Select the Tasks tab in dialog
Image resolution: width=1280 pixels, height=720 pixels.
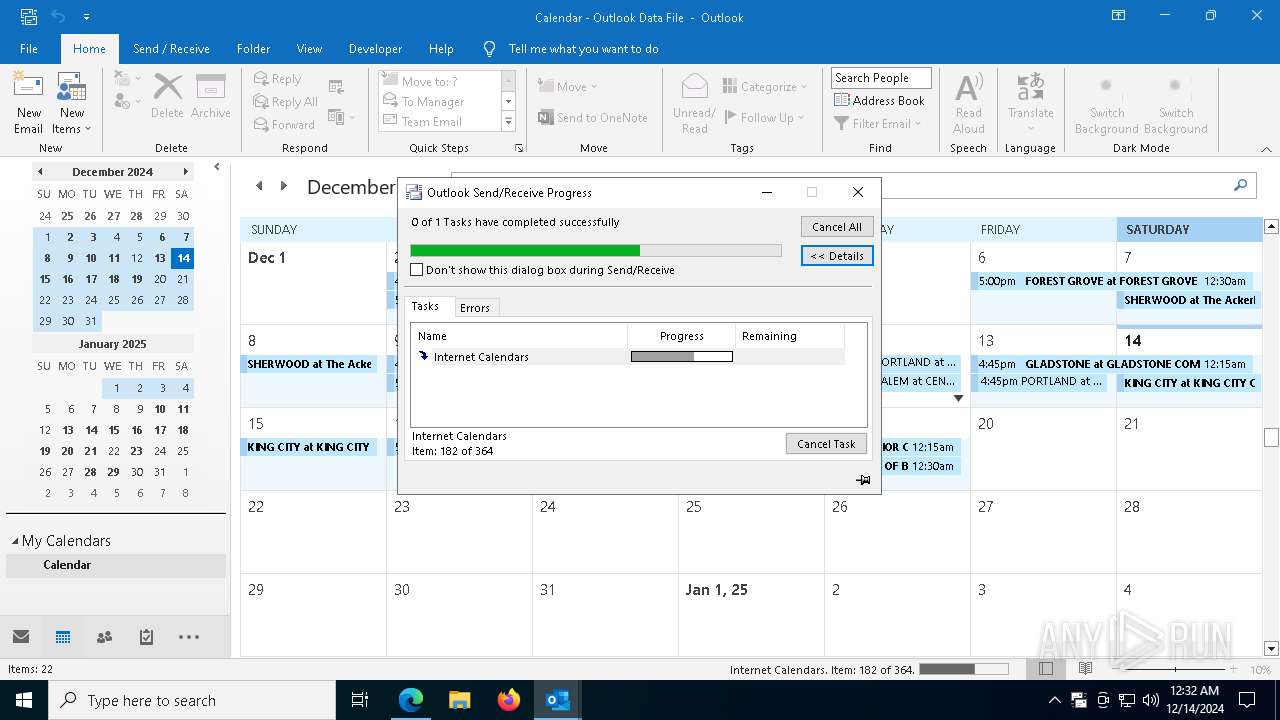coord(426,306)
